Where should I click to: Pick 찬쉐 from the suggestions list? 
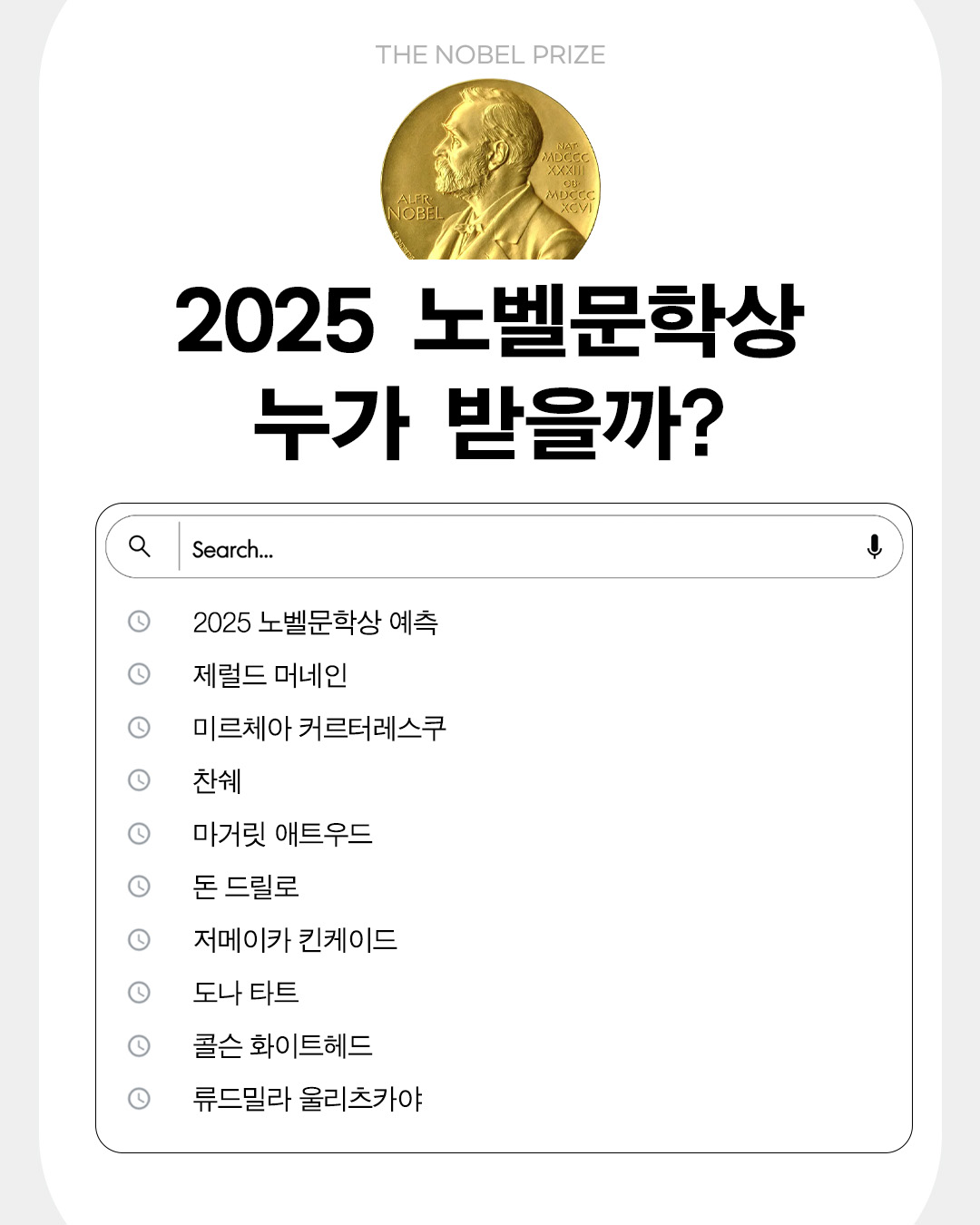217,781
